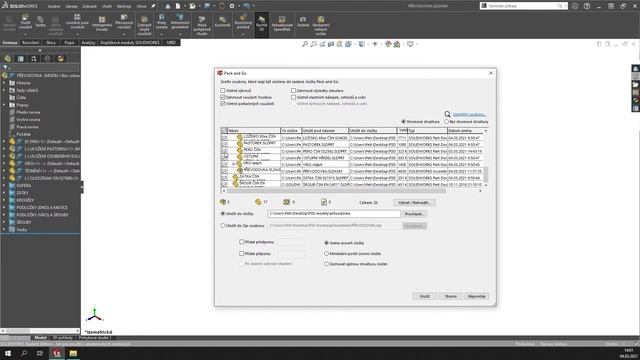640x360 pixels.
Task: Click Vložit součásti in the assembly ribbon
Action: tap(25, 22)
